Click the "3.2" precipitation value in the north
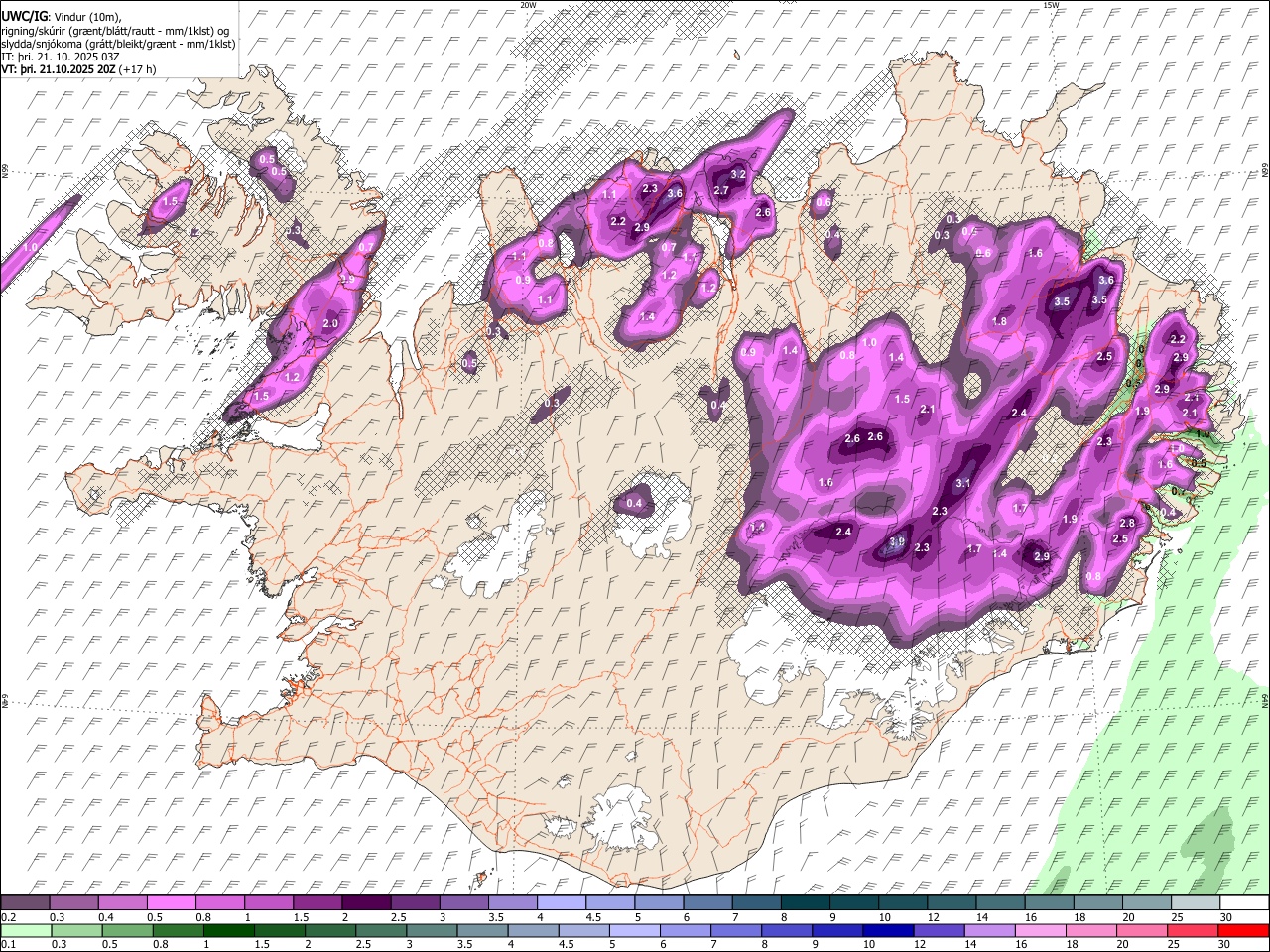The height and width of the screenshot is (952, 1270). click(x=738, y=174)
